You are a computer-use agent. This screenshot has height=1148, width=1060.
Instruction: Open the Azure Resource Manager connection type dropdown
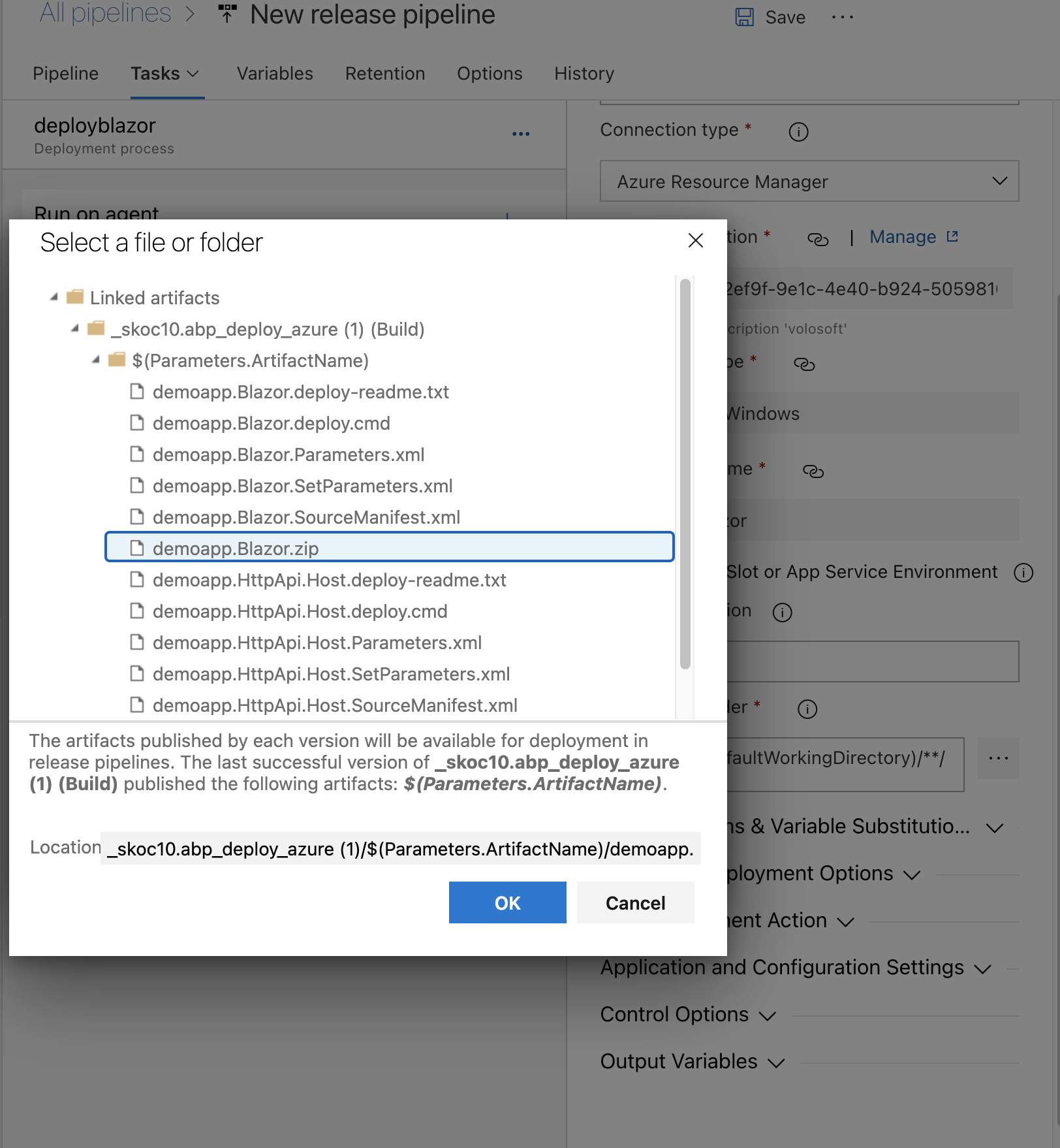809,181
